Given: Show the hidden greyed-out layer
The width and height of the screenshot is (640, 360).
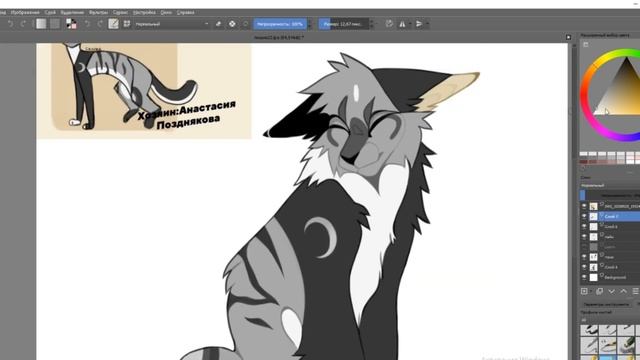Looking at the screenshot, I should (x=584, y=247).
